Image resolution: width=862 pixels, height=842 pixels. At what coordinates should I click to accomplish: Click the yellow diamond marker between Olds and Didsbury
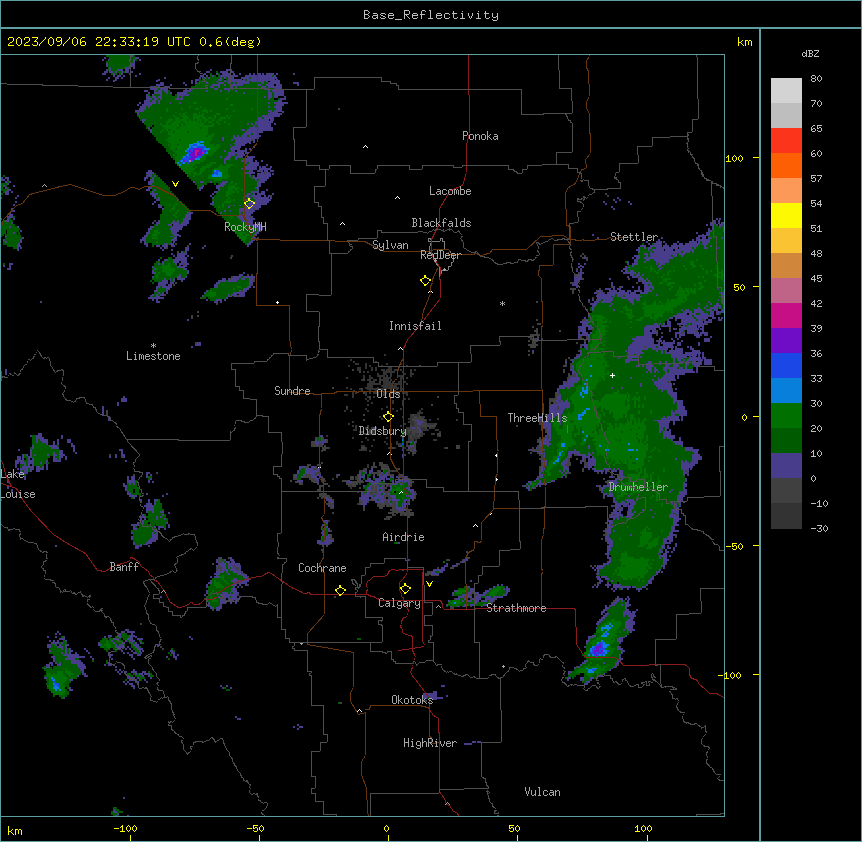pos(388,416)
